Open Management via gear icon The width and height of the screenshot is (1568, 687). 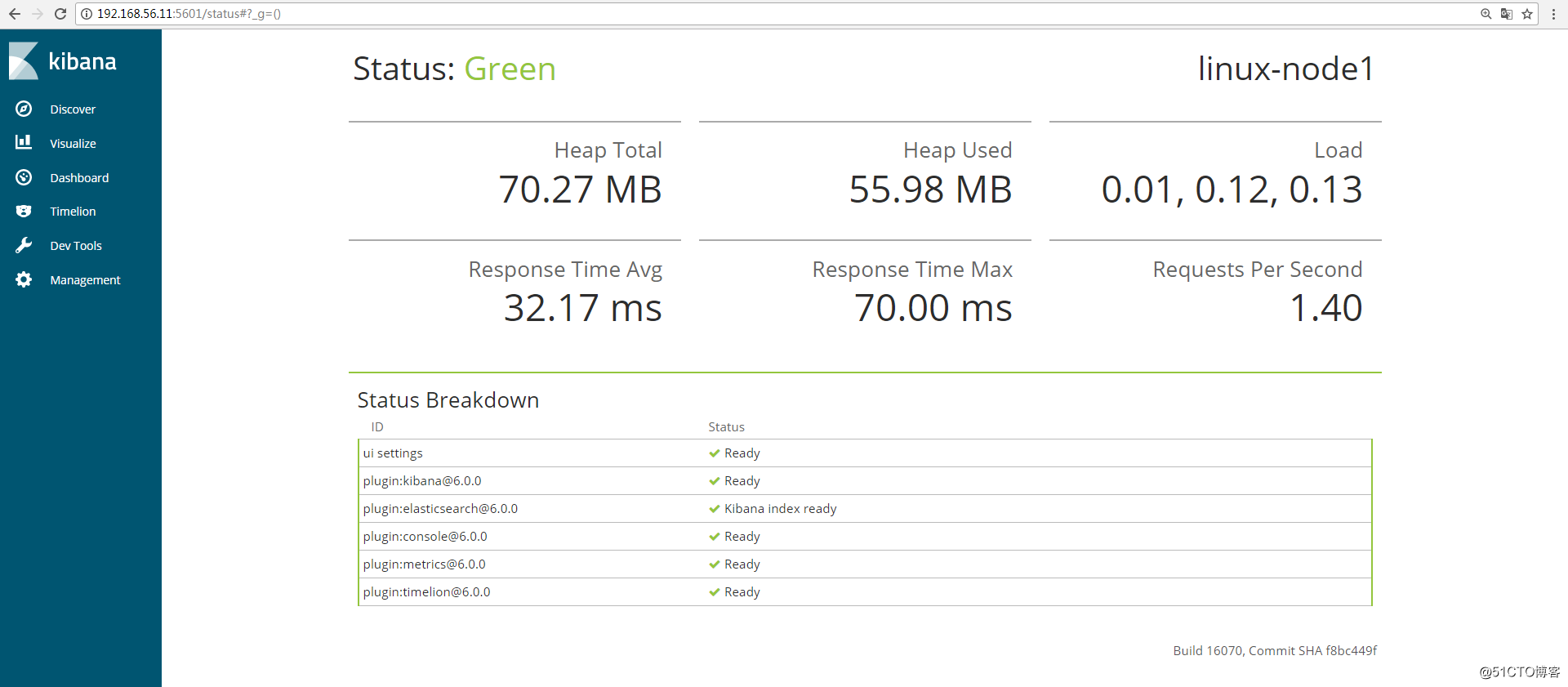click(x=24, y=279)
